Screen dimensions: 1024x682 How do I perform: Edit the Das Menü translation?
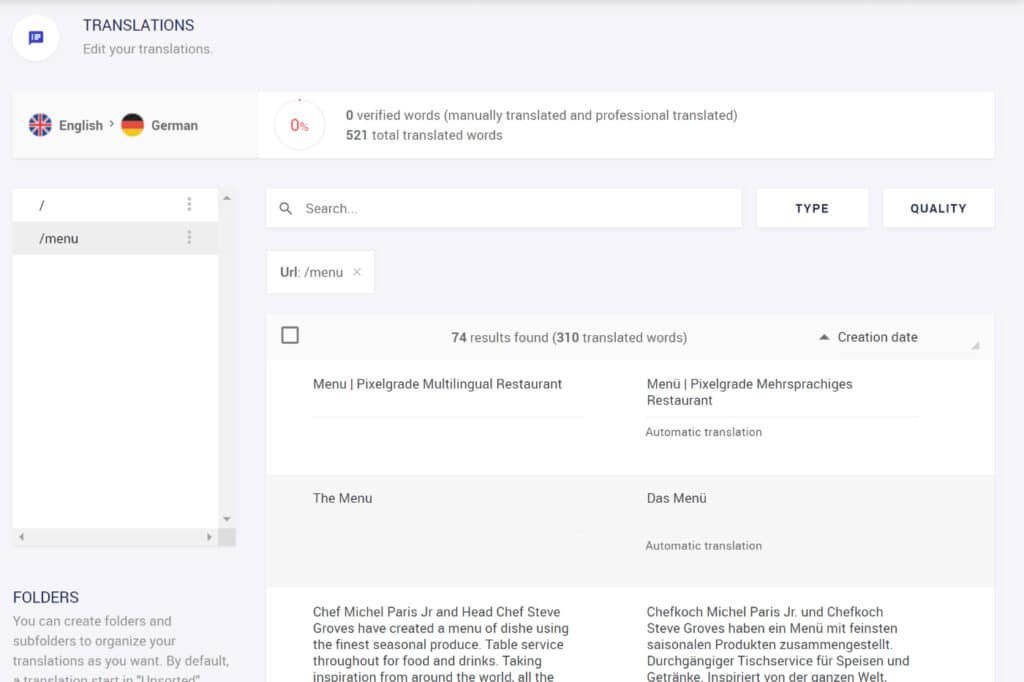[x=677, y=498]
